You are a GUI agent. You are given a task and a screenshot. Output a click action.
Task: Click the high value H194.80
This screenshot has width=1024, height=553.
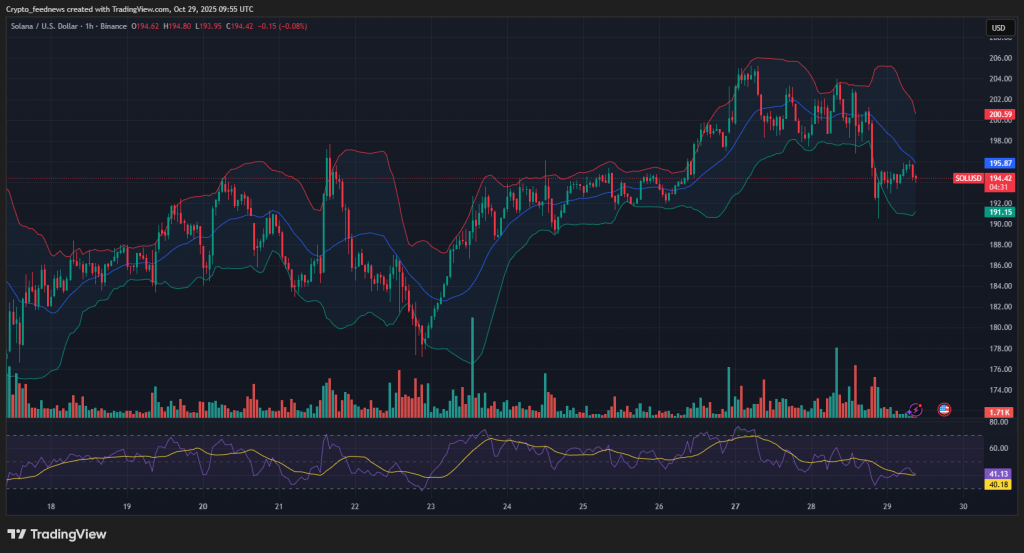[x=177, y=26]
